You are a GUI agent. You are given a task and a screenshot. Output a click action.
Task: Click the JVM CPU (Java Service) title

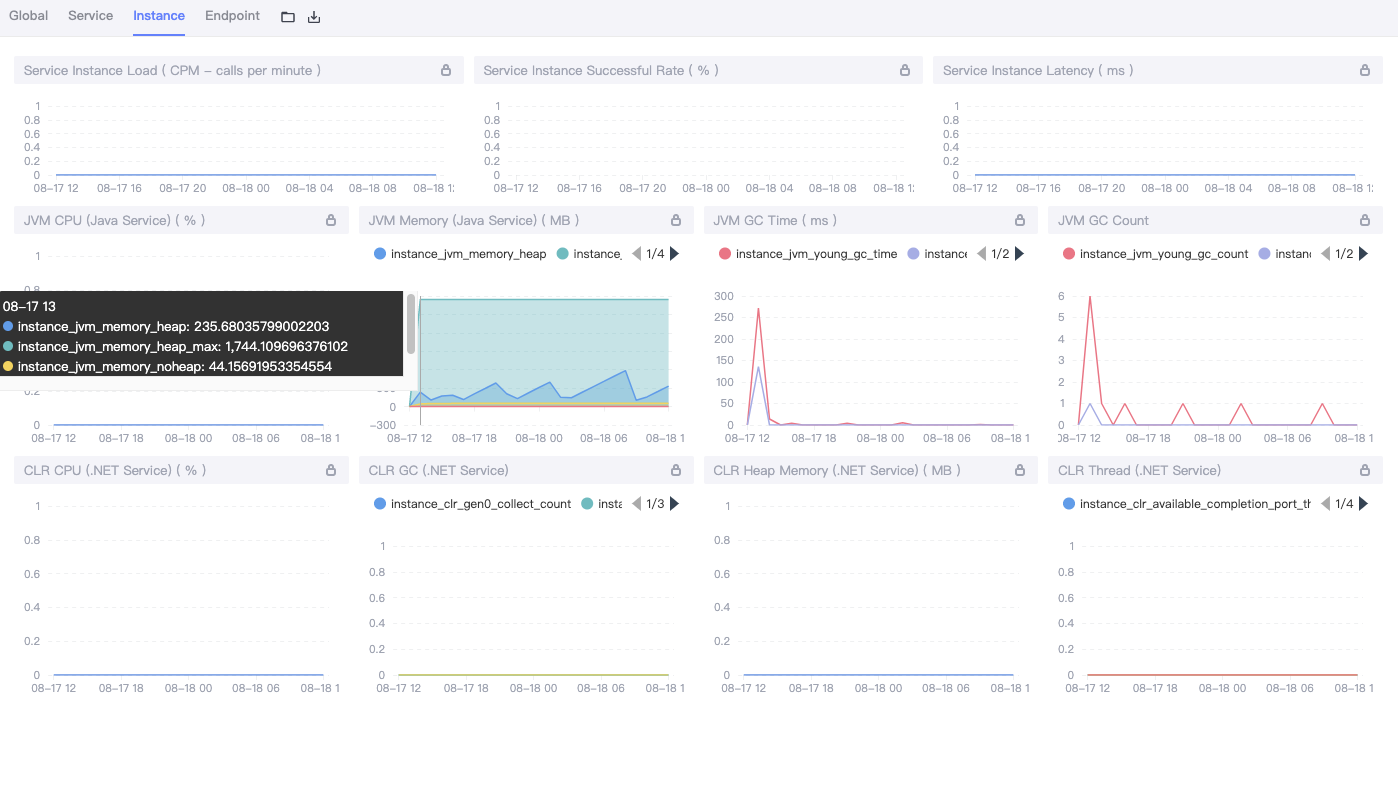tap(115, 220)
